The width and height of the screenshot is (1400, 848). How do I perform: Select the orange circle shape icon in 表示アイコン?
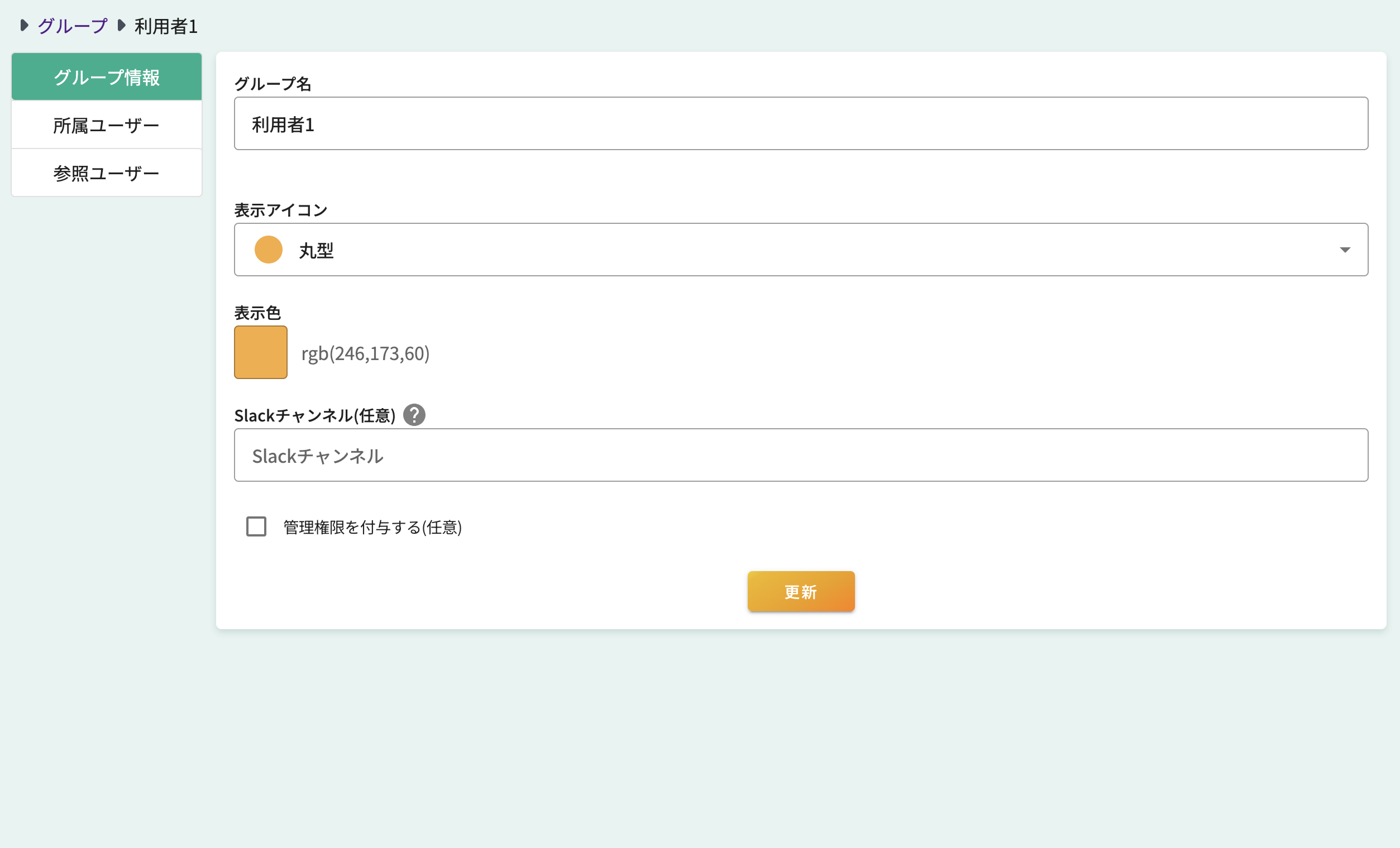click(x=268, y=250)
